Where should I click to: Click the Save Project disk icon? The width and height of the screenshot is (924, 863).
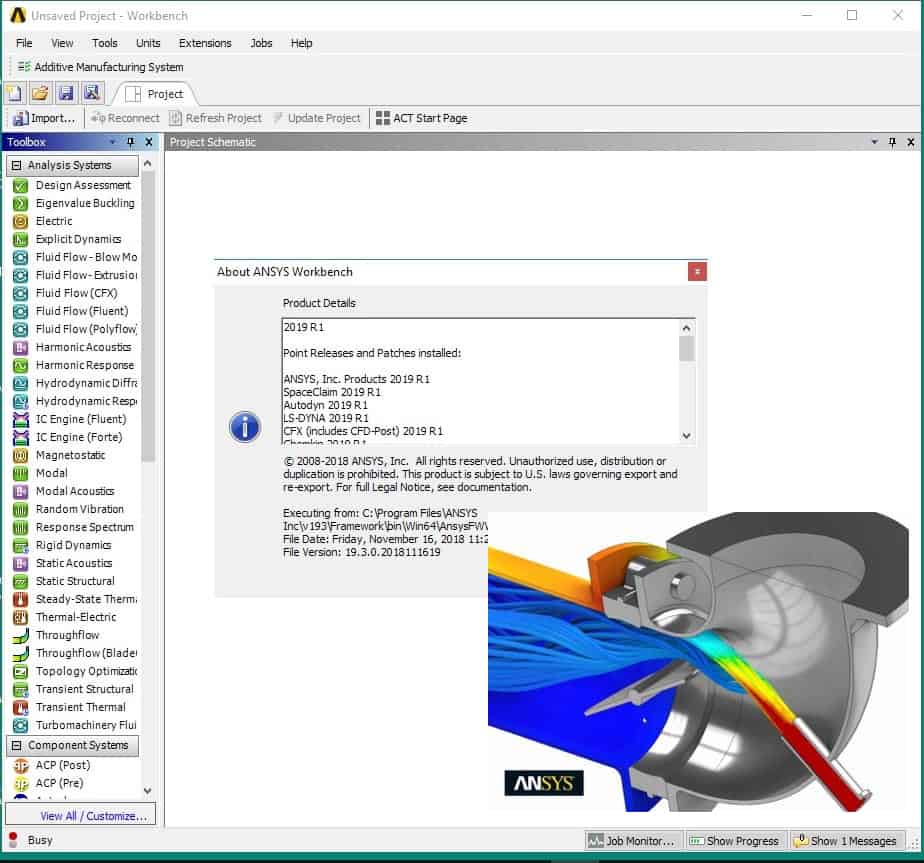[66, 93]
